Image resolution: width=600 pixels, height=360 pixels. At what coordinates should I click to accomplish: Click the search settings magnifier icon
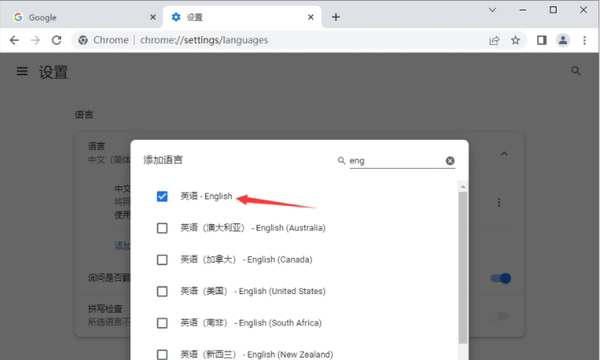[x=576, y=71]
